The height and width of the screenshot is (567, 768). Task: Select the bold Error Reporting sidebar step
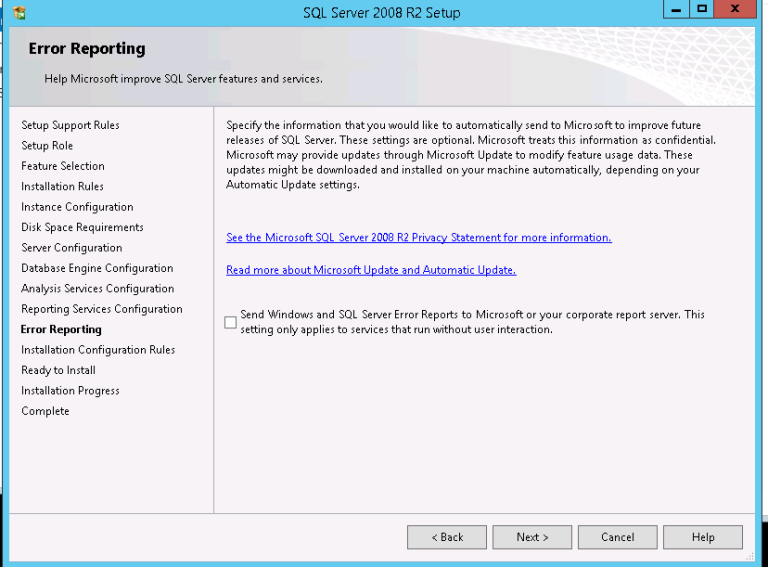[61, 330]
